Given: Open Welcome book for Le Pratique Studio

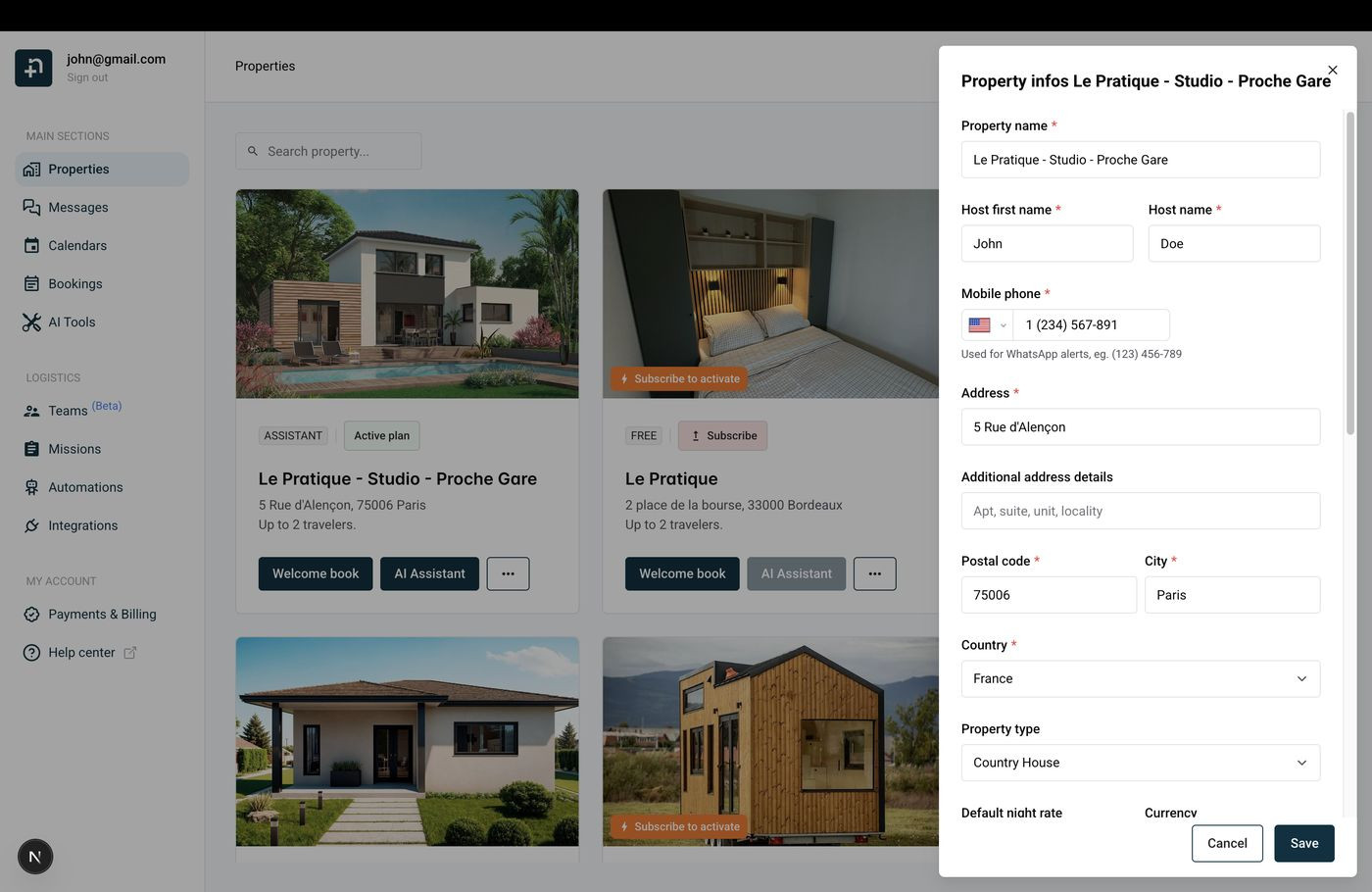Looking at the screenshot, I should (x=315, y=573).
